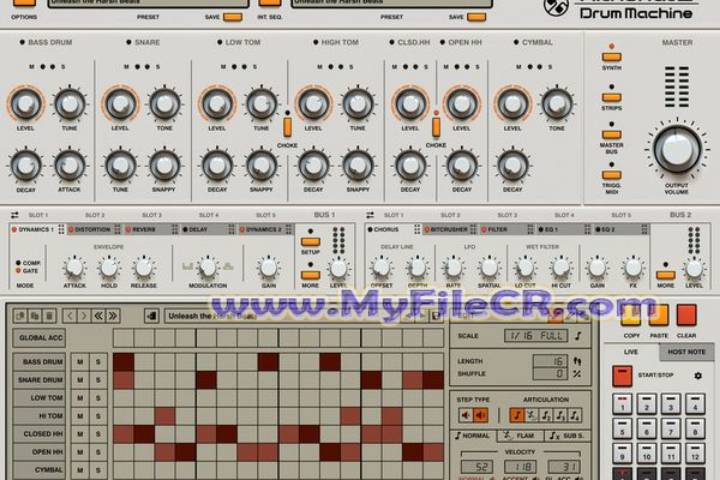This screenshot has width=720, height=480.
Task: Click the double right arrow in the sequencer
Action: tap(112, 316)
